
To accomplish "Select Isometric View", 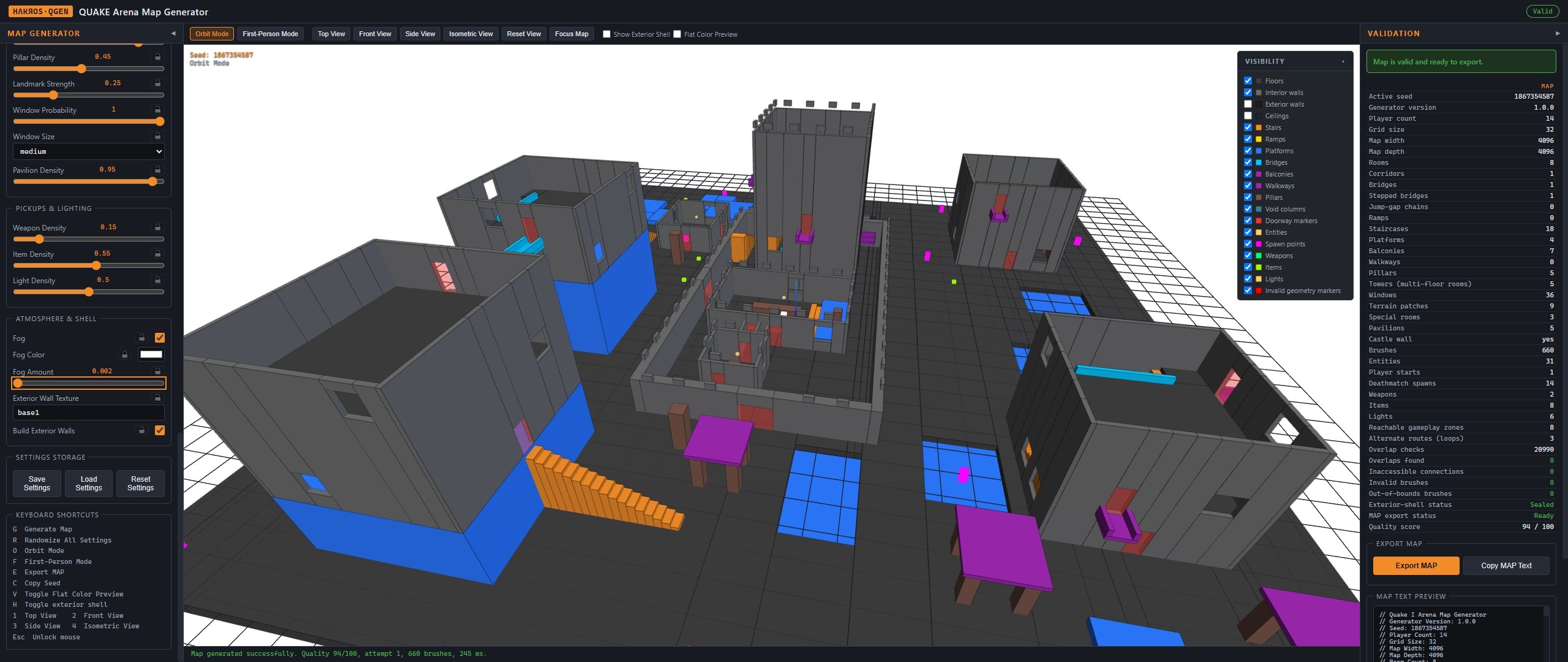I will click(470, 34).
